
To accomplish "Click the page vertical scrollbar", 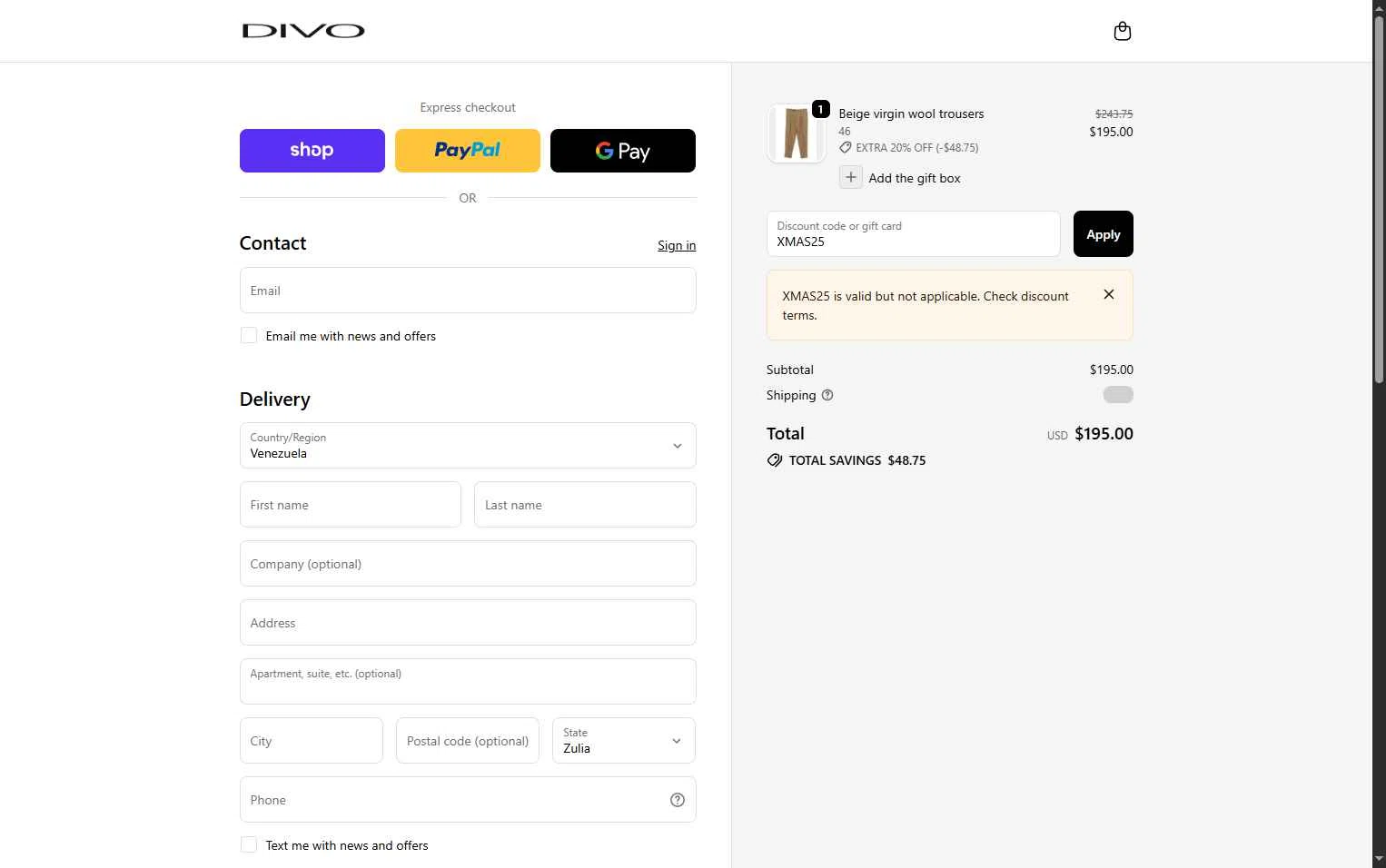I will coord(1379,200).
